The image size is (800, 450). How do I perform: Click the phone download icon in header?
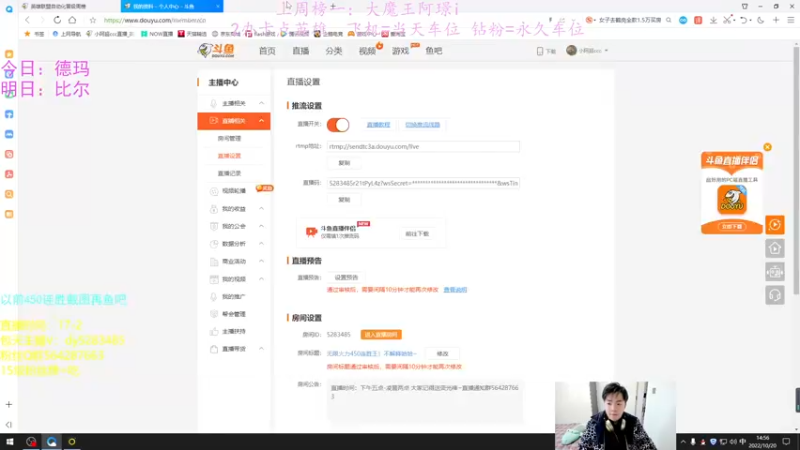coord(540,51)
